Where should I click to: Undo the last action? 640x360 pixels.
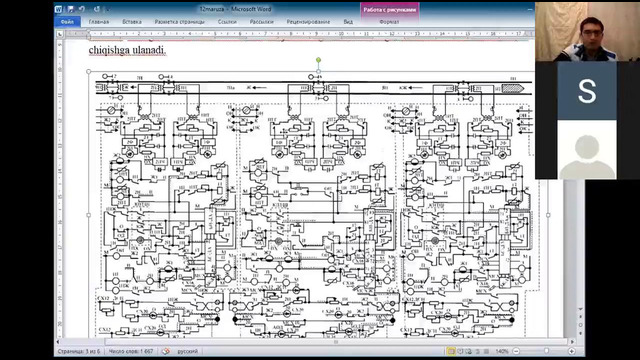(x=82, y=9)
